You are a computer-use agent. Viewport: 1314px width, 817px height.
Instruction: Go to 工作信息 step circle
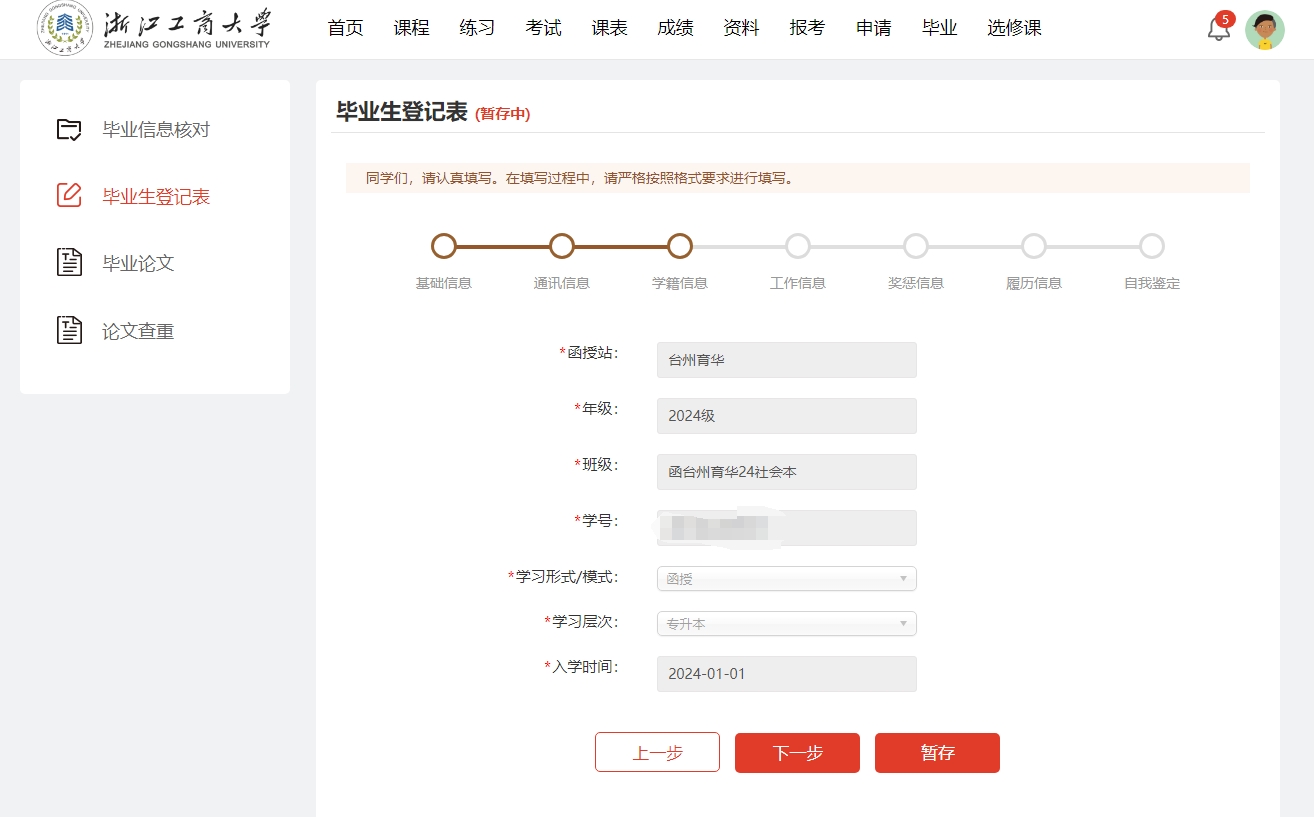798,246
